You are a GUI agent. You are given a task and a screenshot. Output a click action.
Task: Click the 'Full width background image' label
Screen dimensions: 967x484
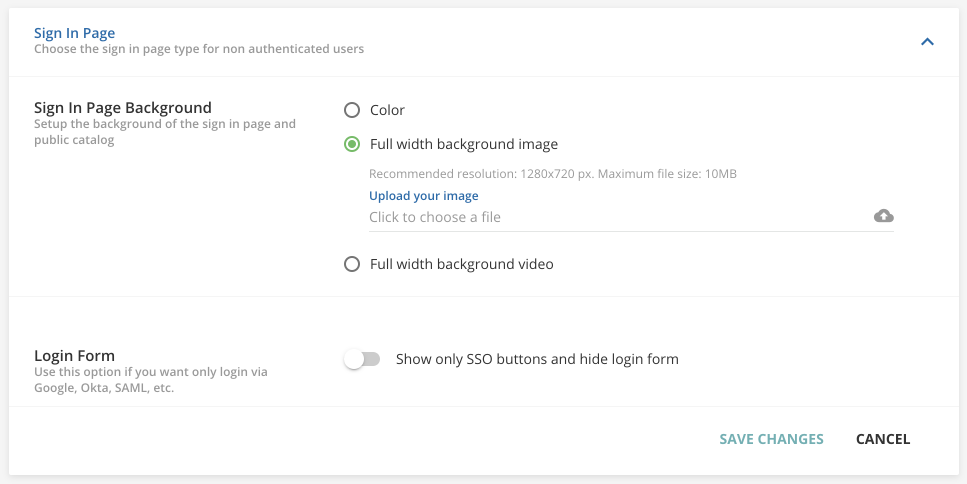point(464,144)
